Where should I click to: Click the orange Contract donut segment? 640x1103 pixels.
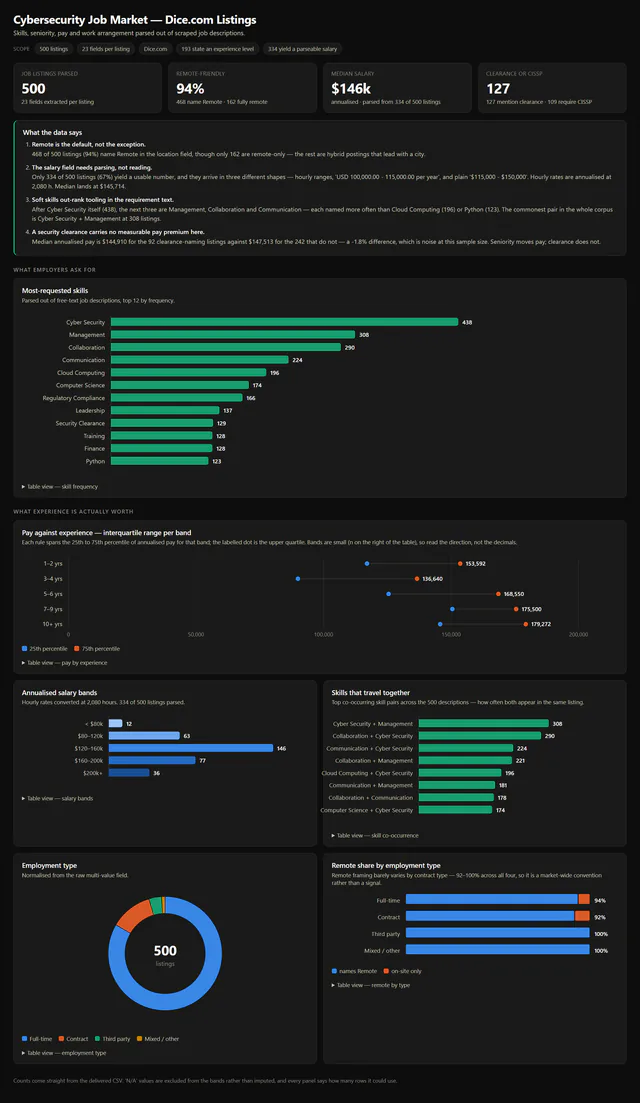134,914
